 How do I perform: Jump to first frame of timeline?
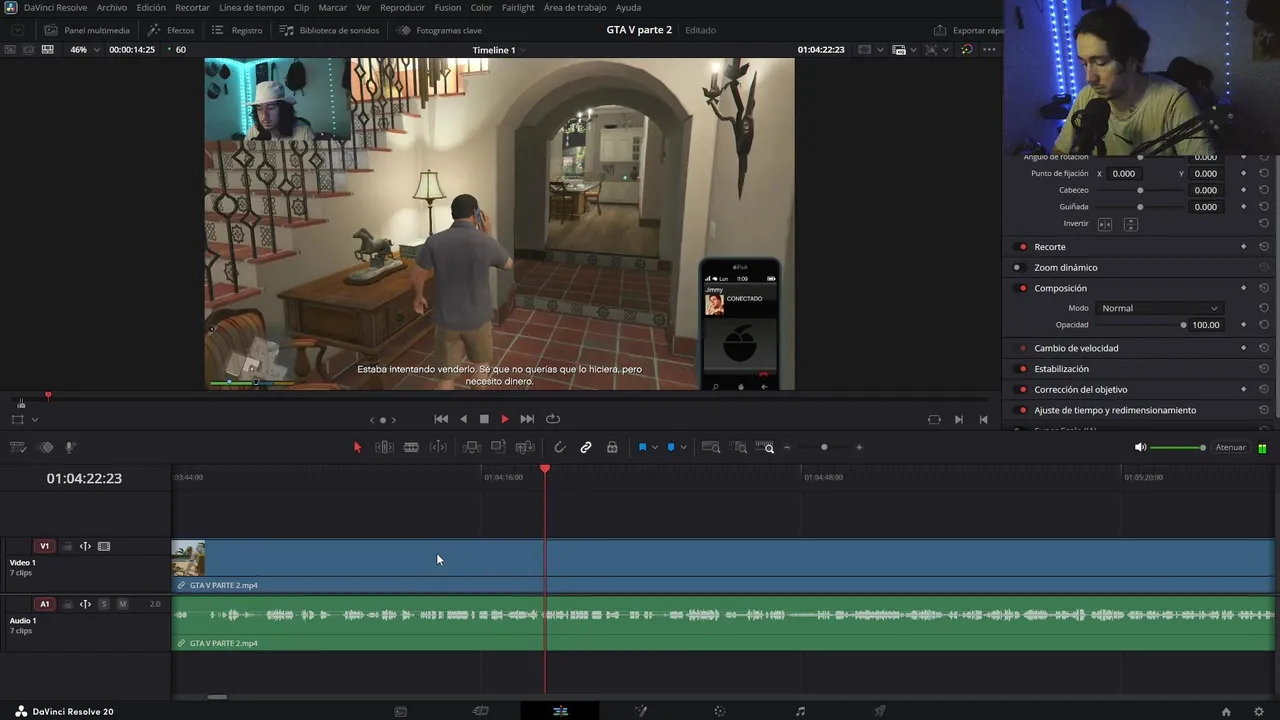pyautogui.click(x=441, y=419)
